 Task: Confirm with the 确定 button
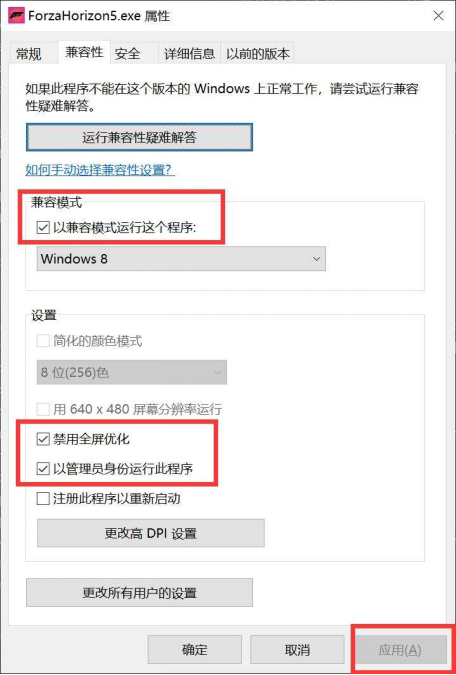pyautogui.click(x=195, y=650)
